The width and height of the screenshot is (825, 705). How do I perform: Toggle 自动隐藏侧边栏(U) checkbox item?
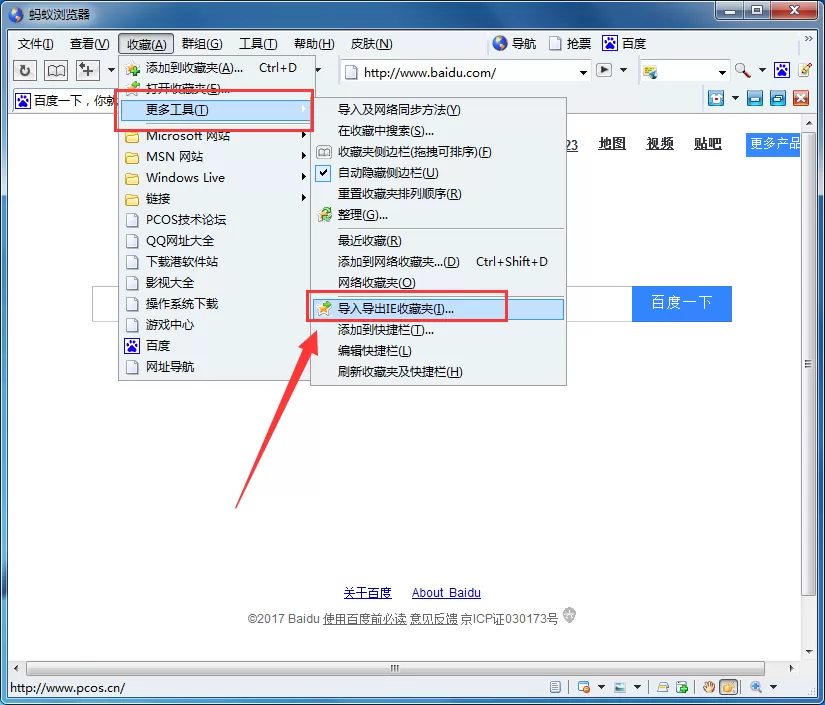438,173
